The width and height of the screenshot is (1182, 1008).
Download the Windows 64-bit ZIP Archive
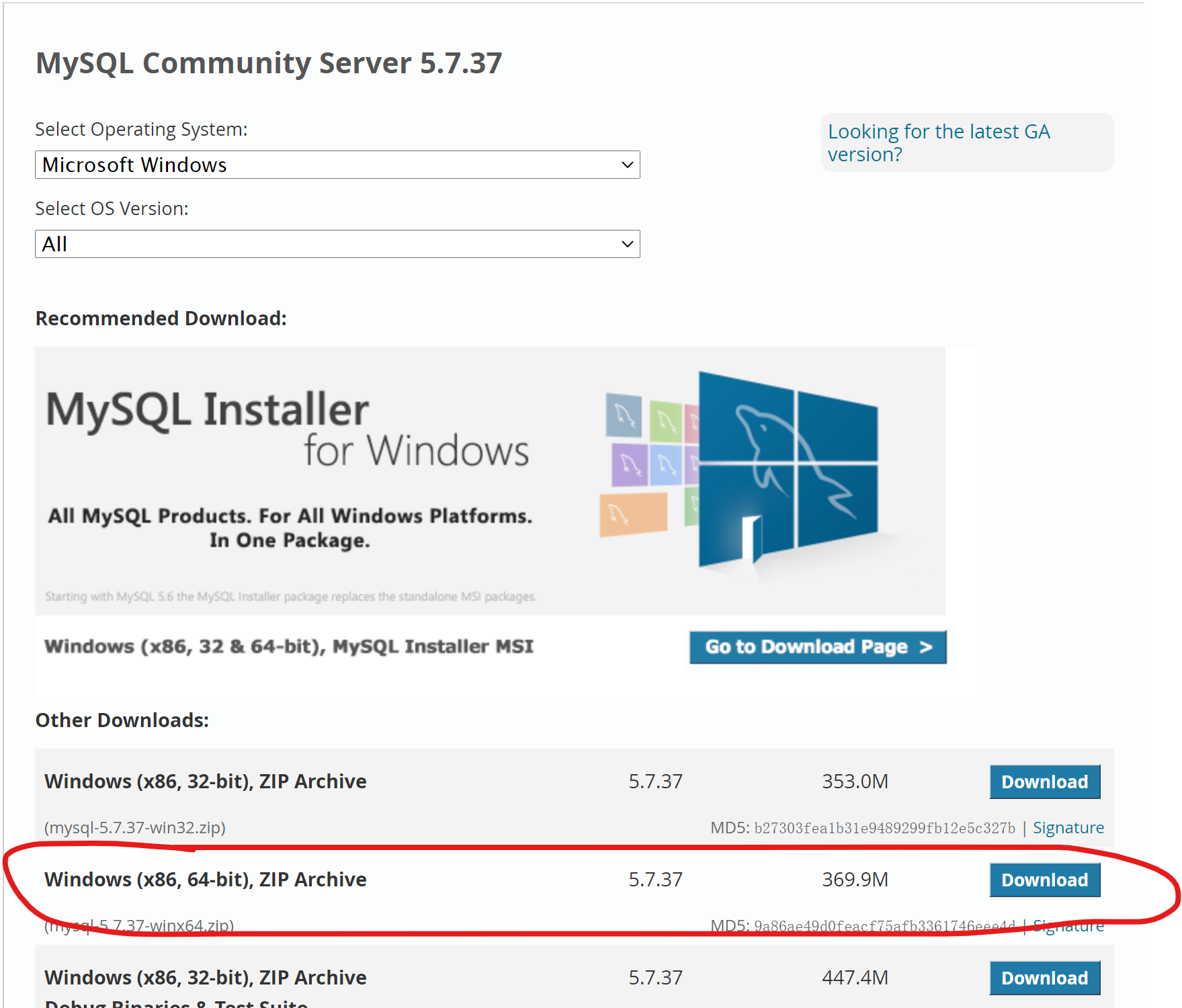(x=1044, y=880)
